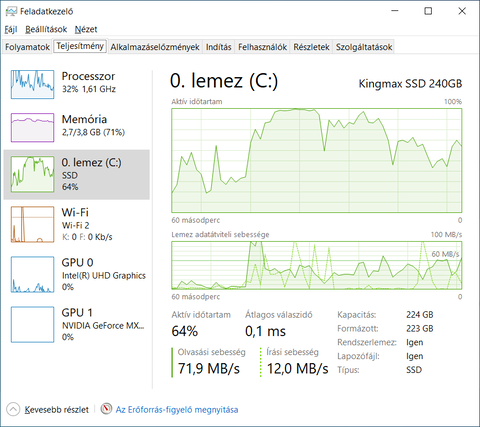Screen dimensions: 480x427
Task: Open the Wi-Fi network graph icon
Action: [32, 224]
